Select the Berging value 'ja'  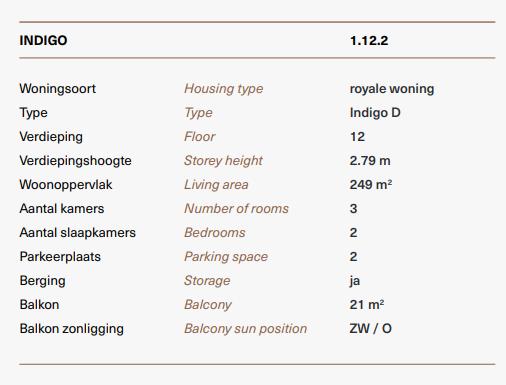pyautogui.click(x=355, y=281)
